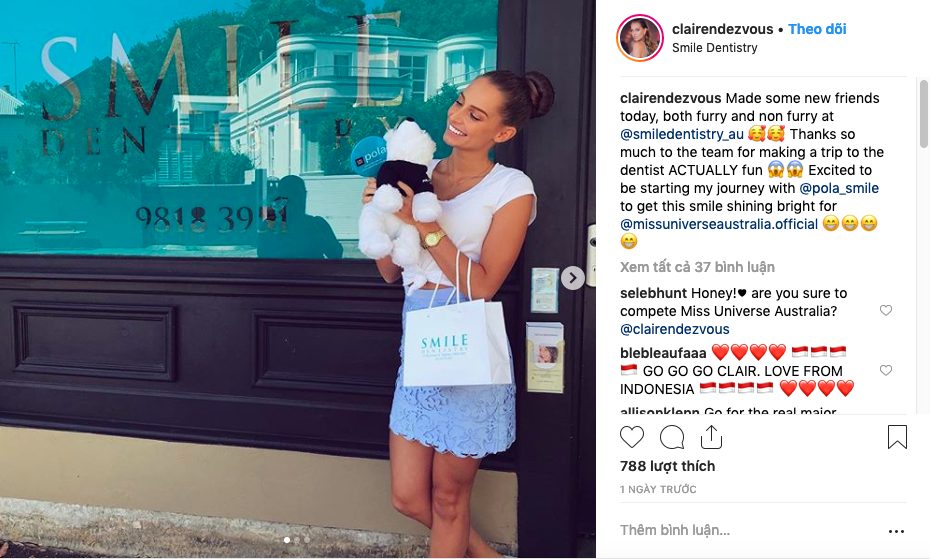Open the three-dot more options menu

pos(896,531)
